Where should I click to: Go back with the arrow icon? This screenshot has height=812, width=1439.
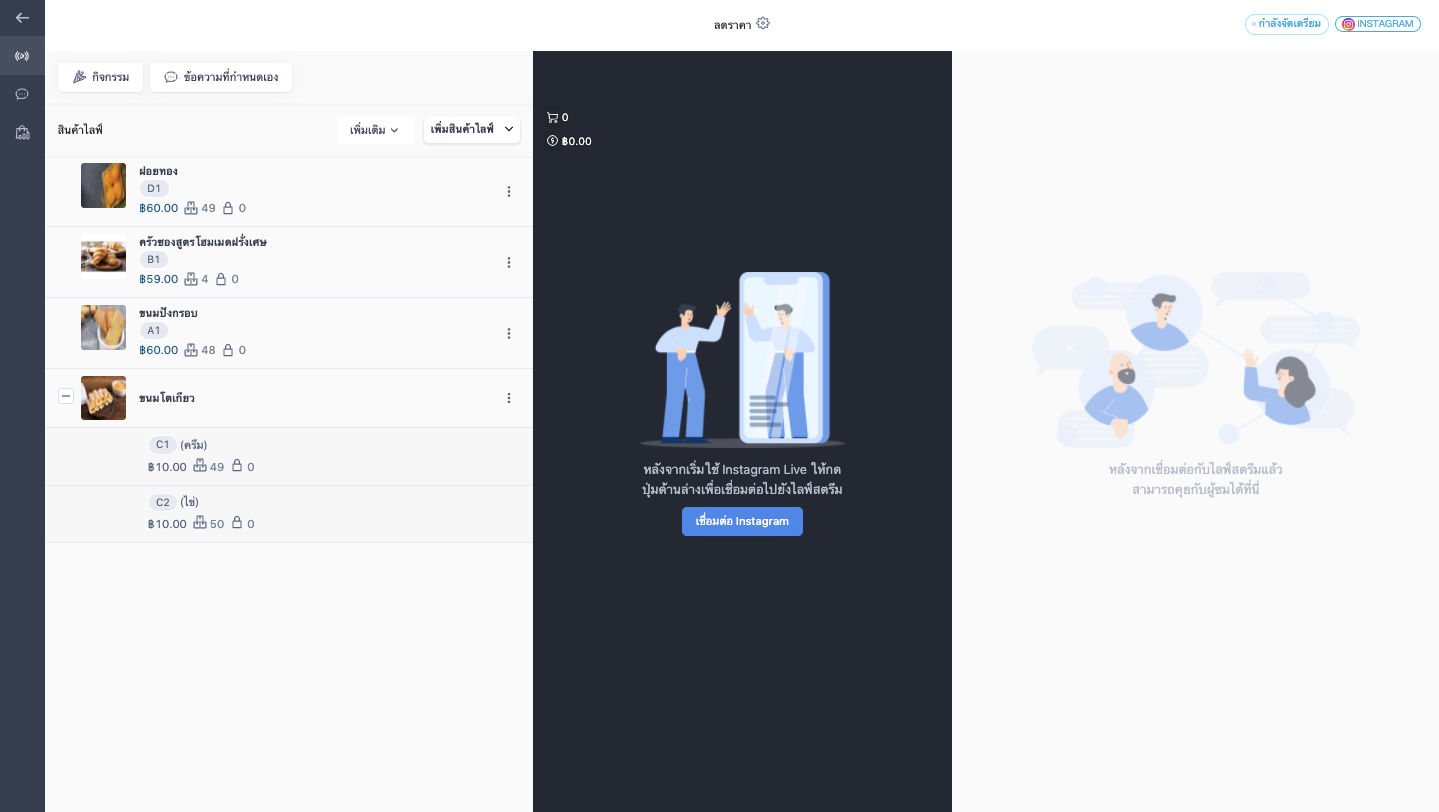pos(22,17)
